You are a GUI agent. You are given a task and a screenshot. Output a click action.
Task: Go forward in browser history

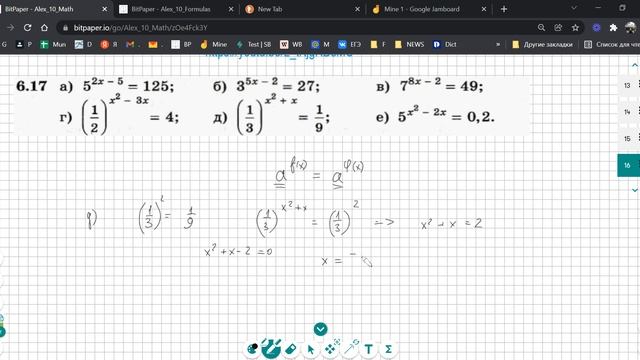coord(10,28)
